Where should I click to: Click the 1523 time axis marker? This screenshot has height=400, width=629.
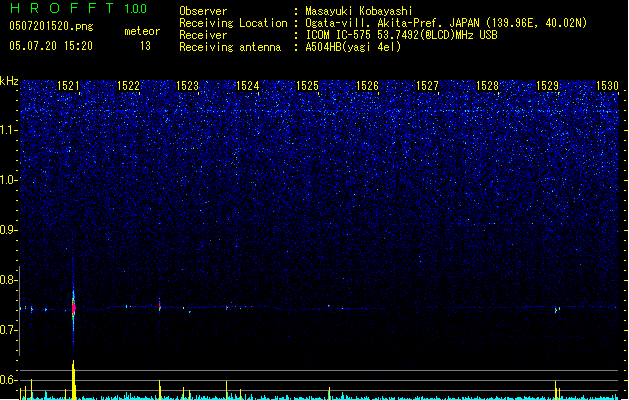[188, 86]
